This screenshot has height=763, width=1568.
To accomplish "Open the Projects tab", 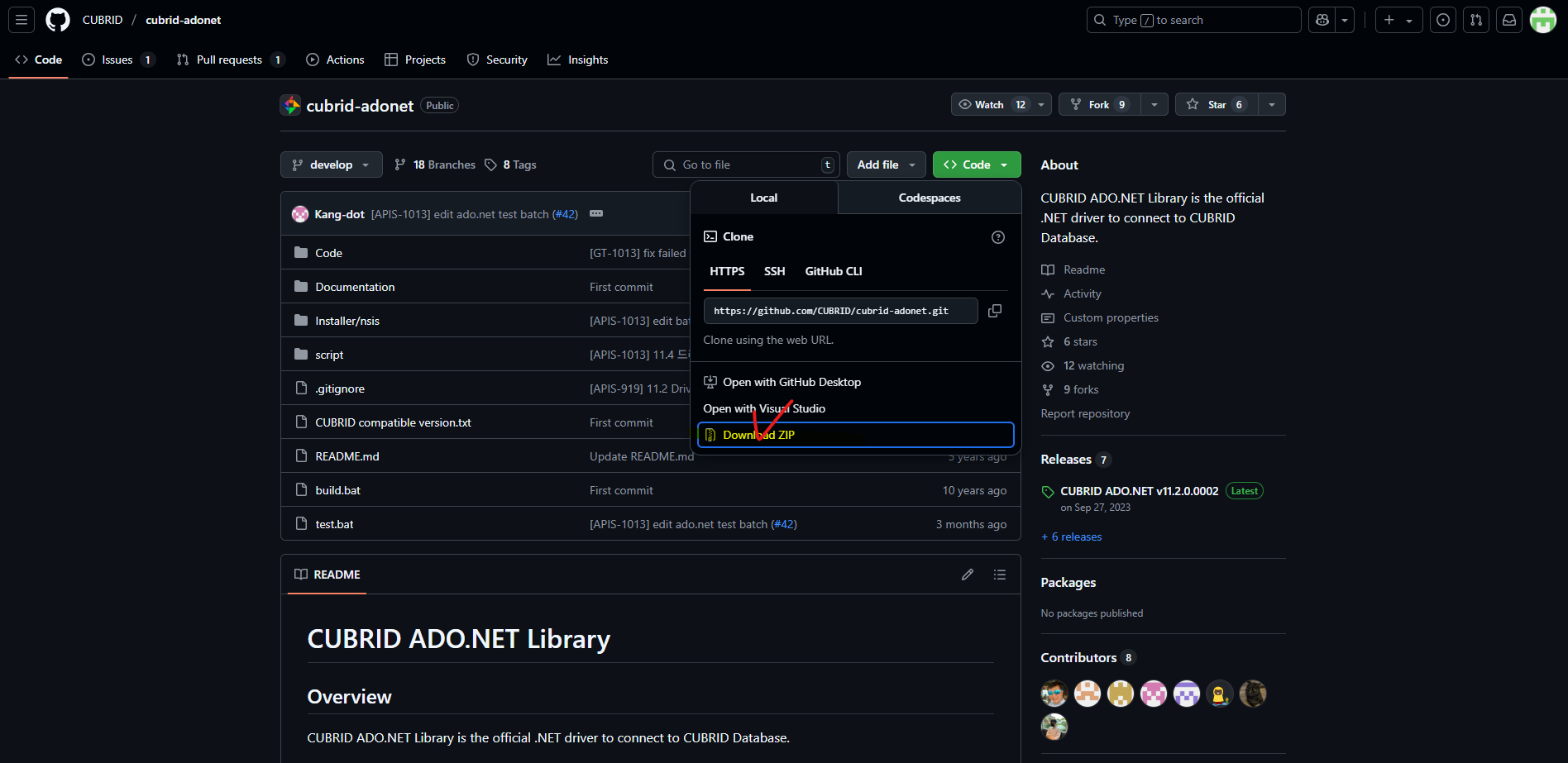I will (415, 60).
